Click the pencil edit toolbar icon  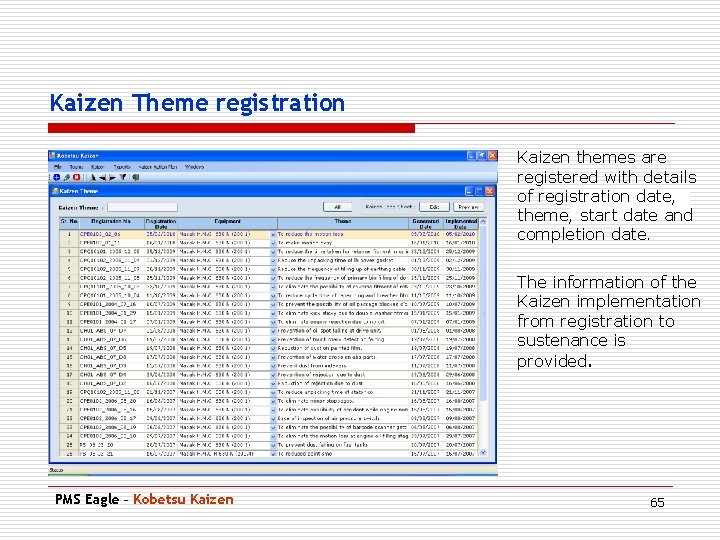coord(67,177)
